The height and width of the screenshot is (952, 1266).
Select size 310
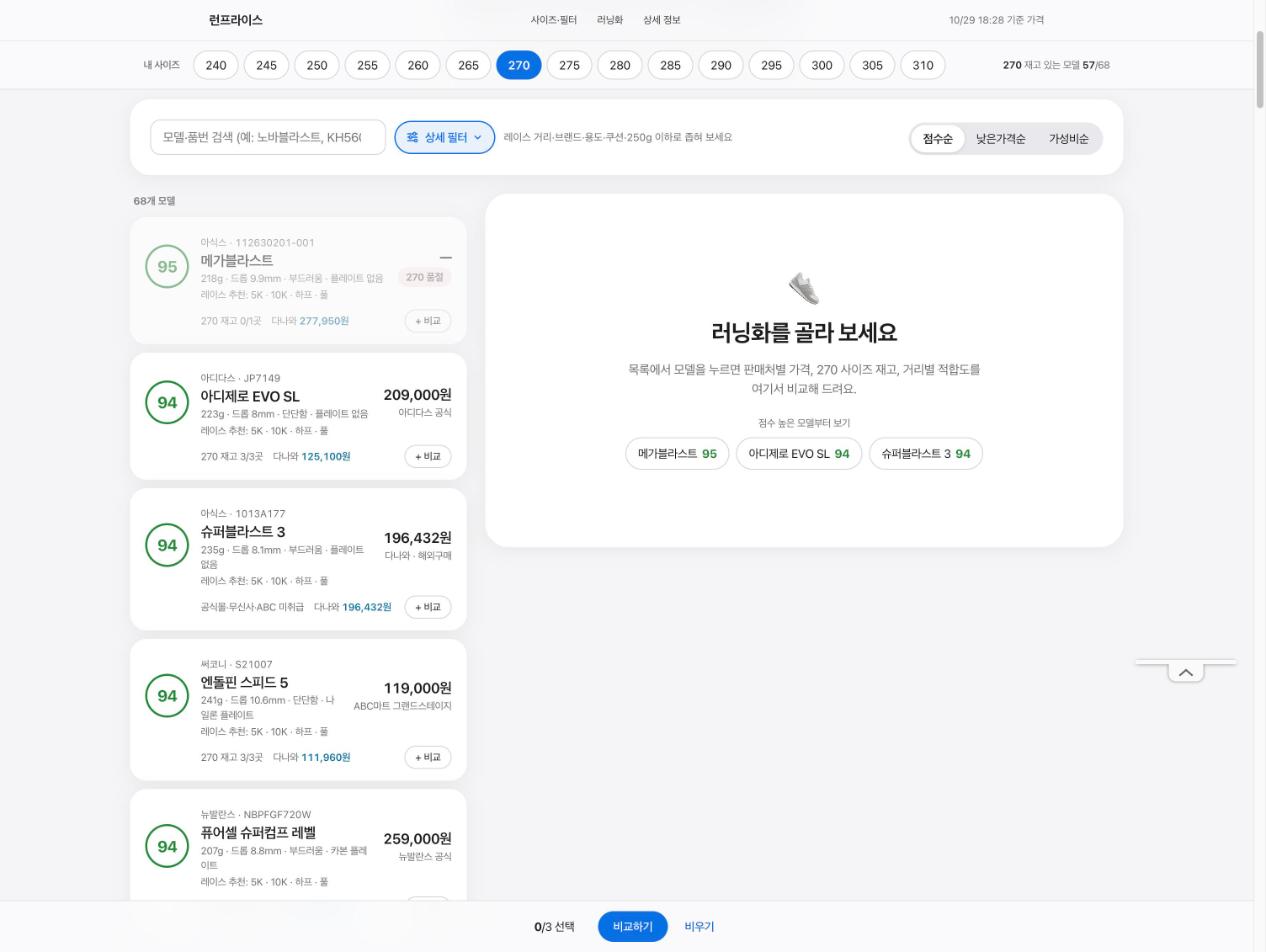[x=923, y=65]
